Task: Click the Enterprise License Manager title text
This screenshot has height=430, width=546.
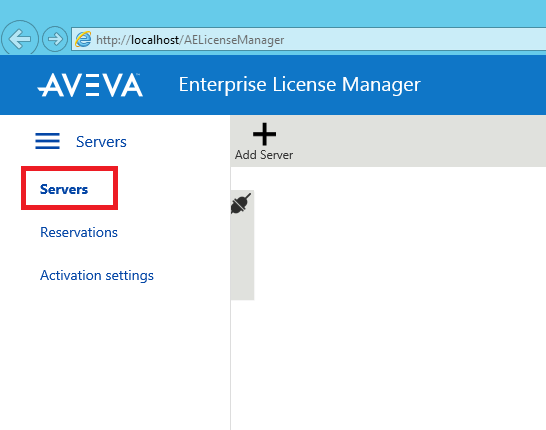Action: [x=299, y=85]
